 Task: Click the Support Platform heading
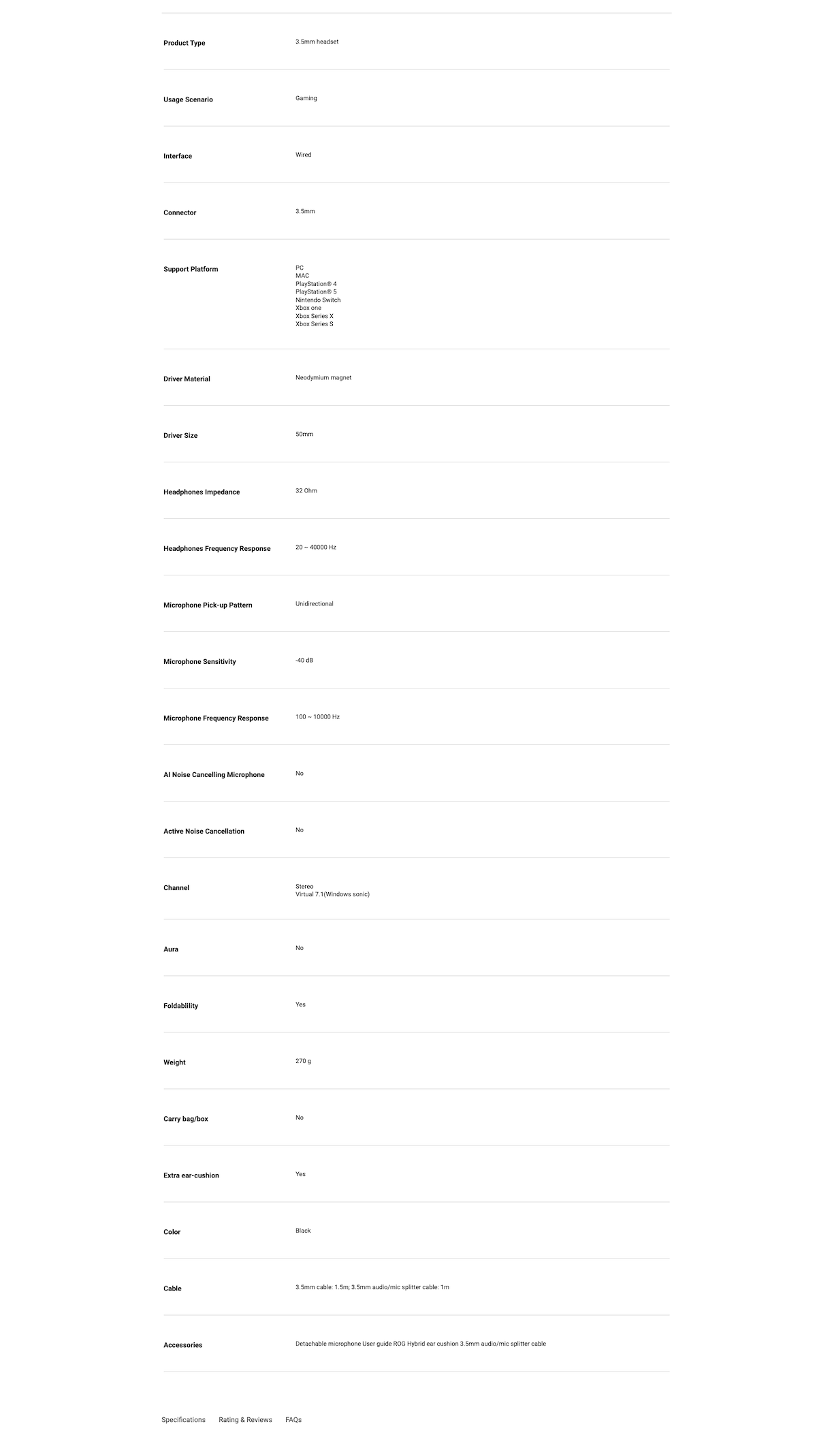191,269
